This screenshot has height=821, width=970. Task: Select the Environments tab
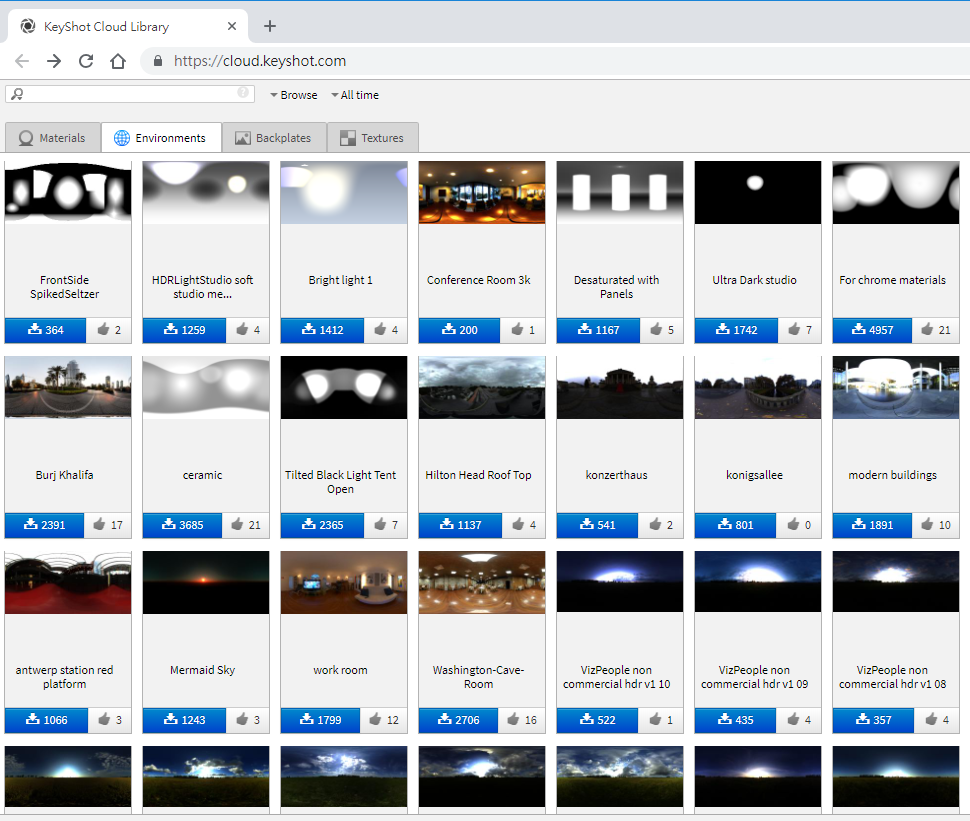coord(161,137)
